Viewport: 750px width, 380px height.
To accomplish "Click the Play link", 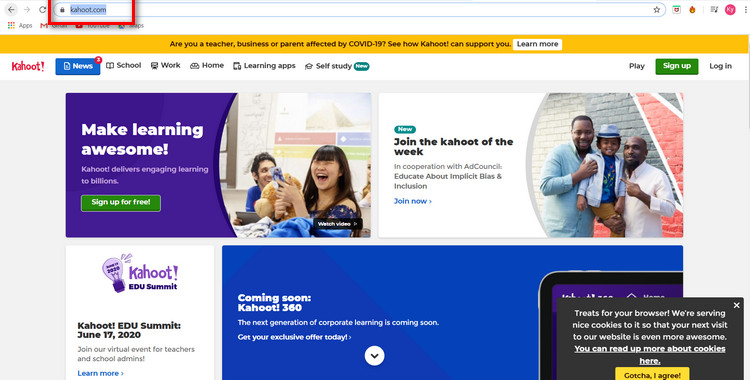I will point(637,66).
